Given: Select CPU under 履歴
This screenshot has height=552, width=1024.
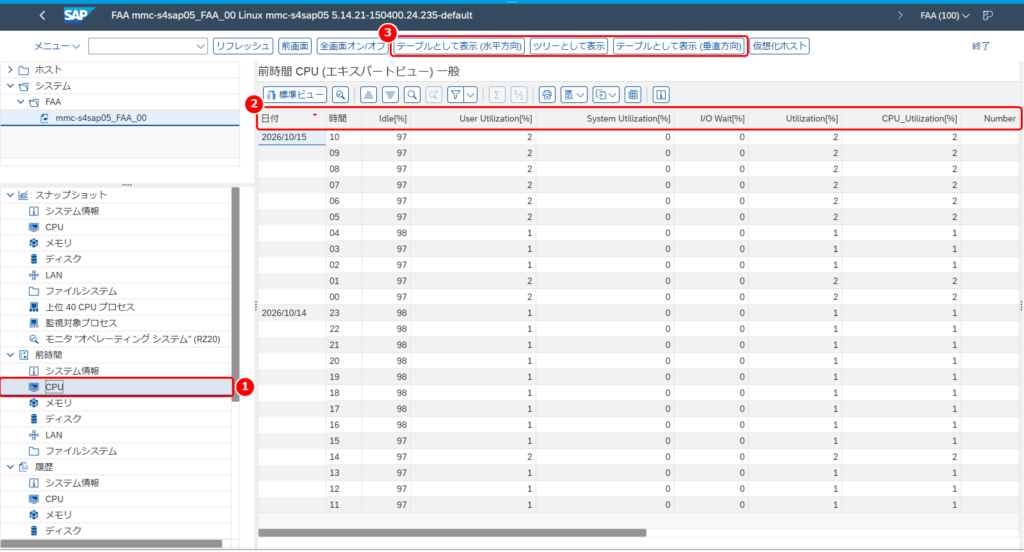Looking at the screenshot, I should (x=54, y=499).
